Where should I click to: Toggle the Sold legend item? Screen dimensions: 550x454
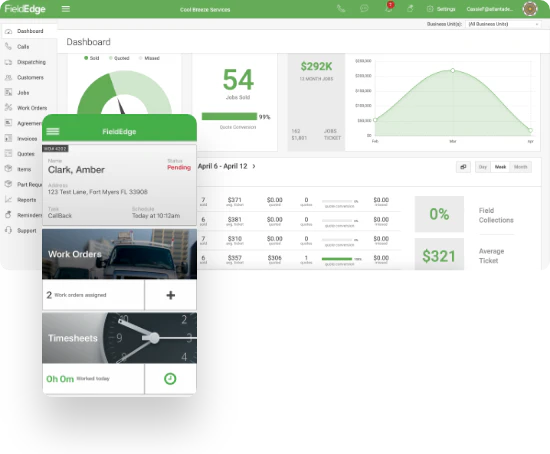92,58
